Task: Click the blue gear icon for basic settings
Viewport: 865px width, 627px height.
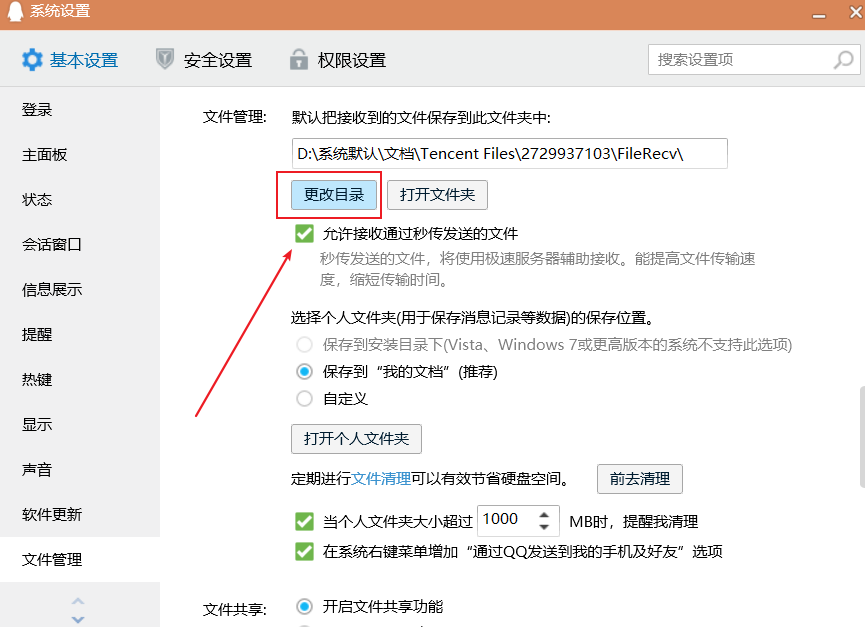Action: [x=32, y=60]
